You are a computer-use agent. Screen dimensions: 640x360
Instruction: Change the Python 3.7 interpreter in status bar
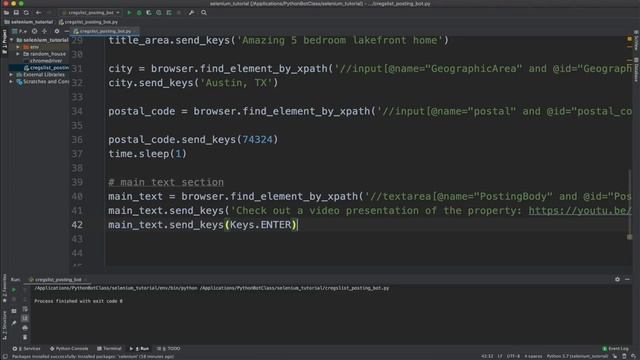577,356
